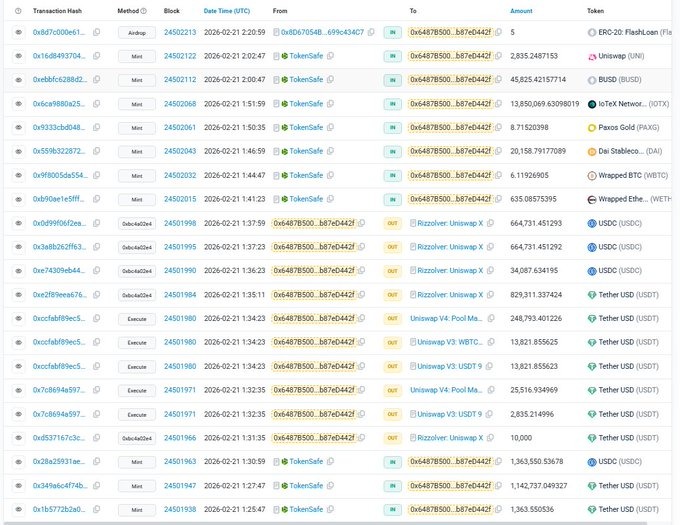This screenshot has height=525, width=680.
Task: Copy To address in Paxos Gold row
Action: (498, 127)
